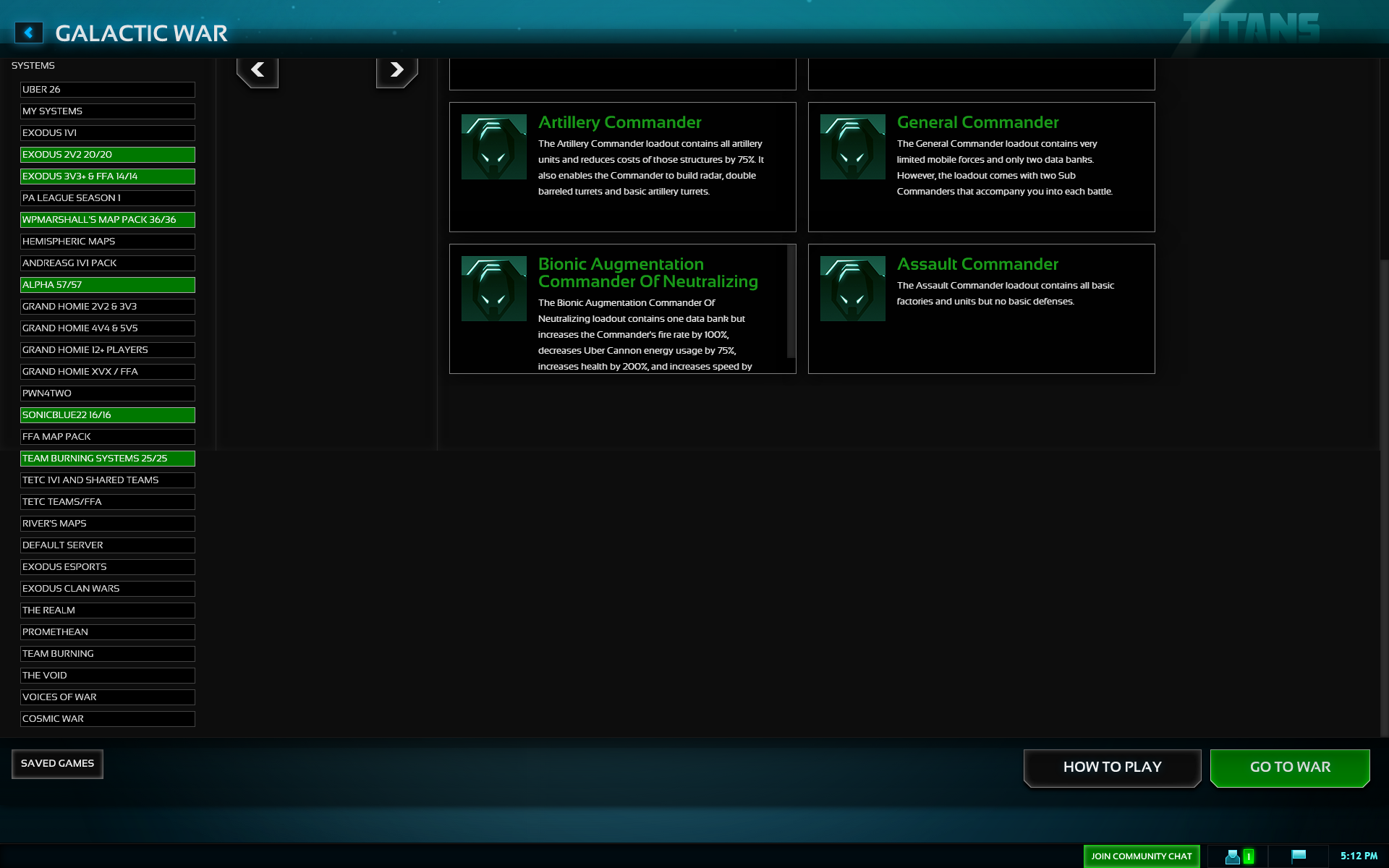Select the General Commander loadout icon
Screen dimensions: 1389x868
click(852, 147)
